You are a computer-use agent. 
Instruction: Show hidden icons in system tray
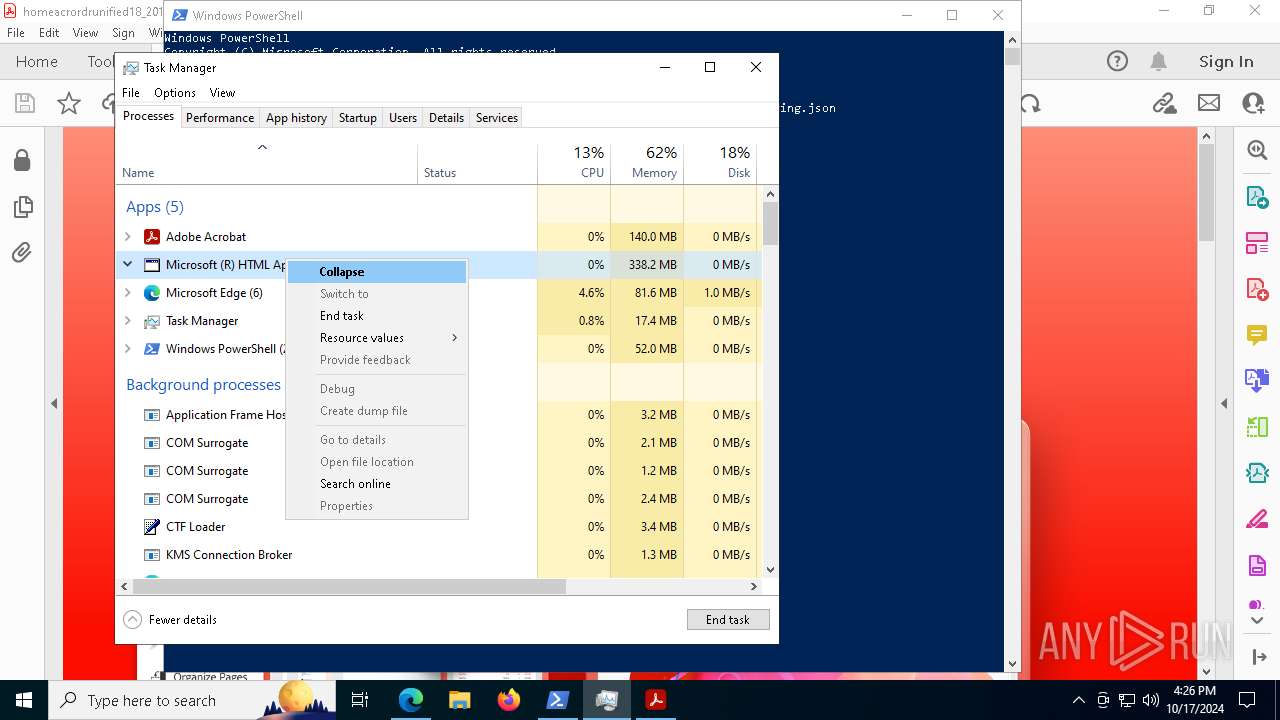click(x=1078, y=700)
